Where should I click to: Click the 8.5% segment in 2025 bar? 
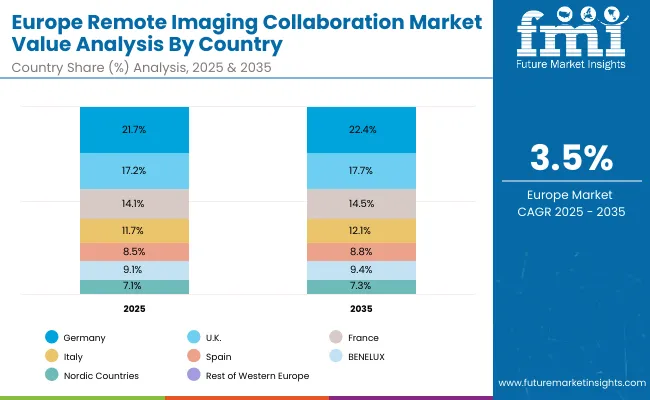(134, 252)
